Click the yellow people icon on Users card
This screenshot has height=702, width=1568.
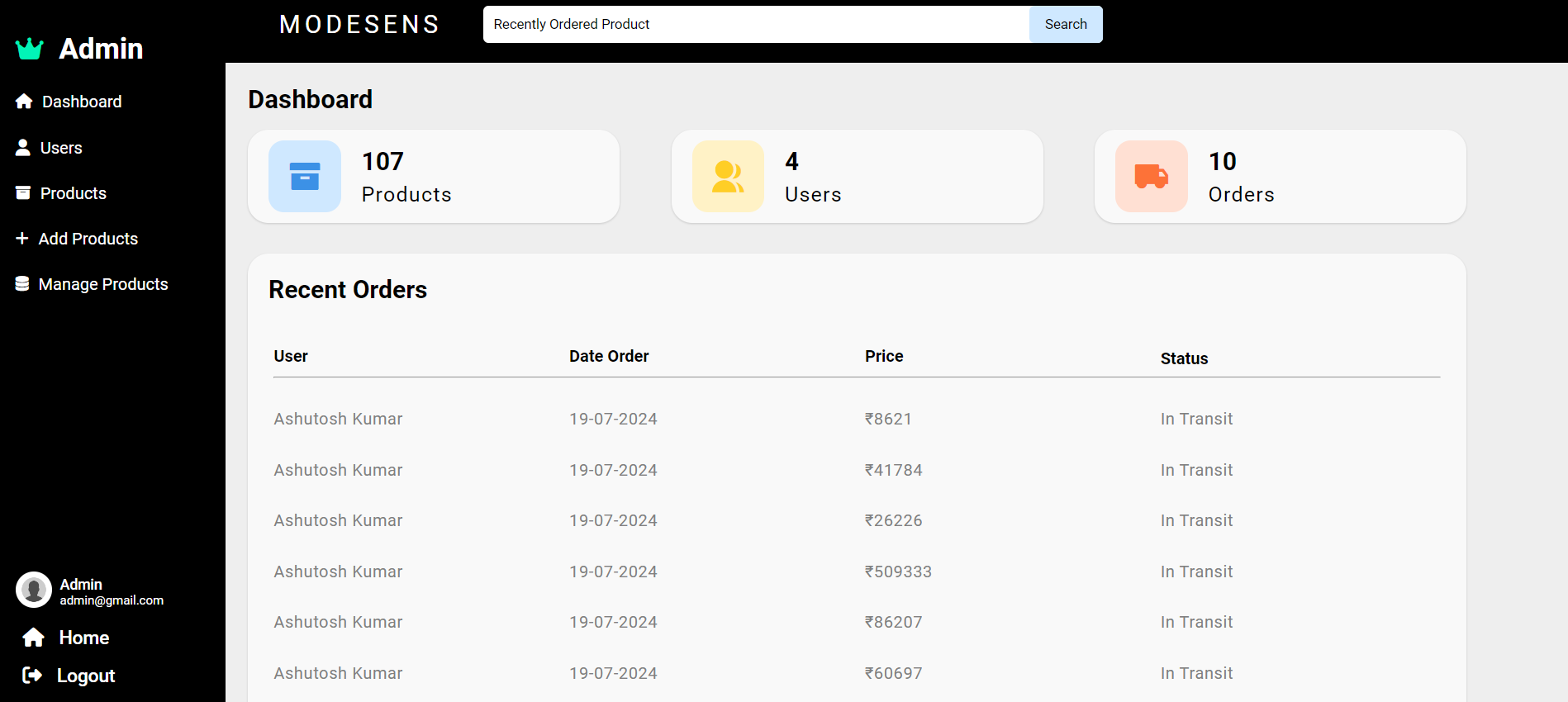(728, 176)
